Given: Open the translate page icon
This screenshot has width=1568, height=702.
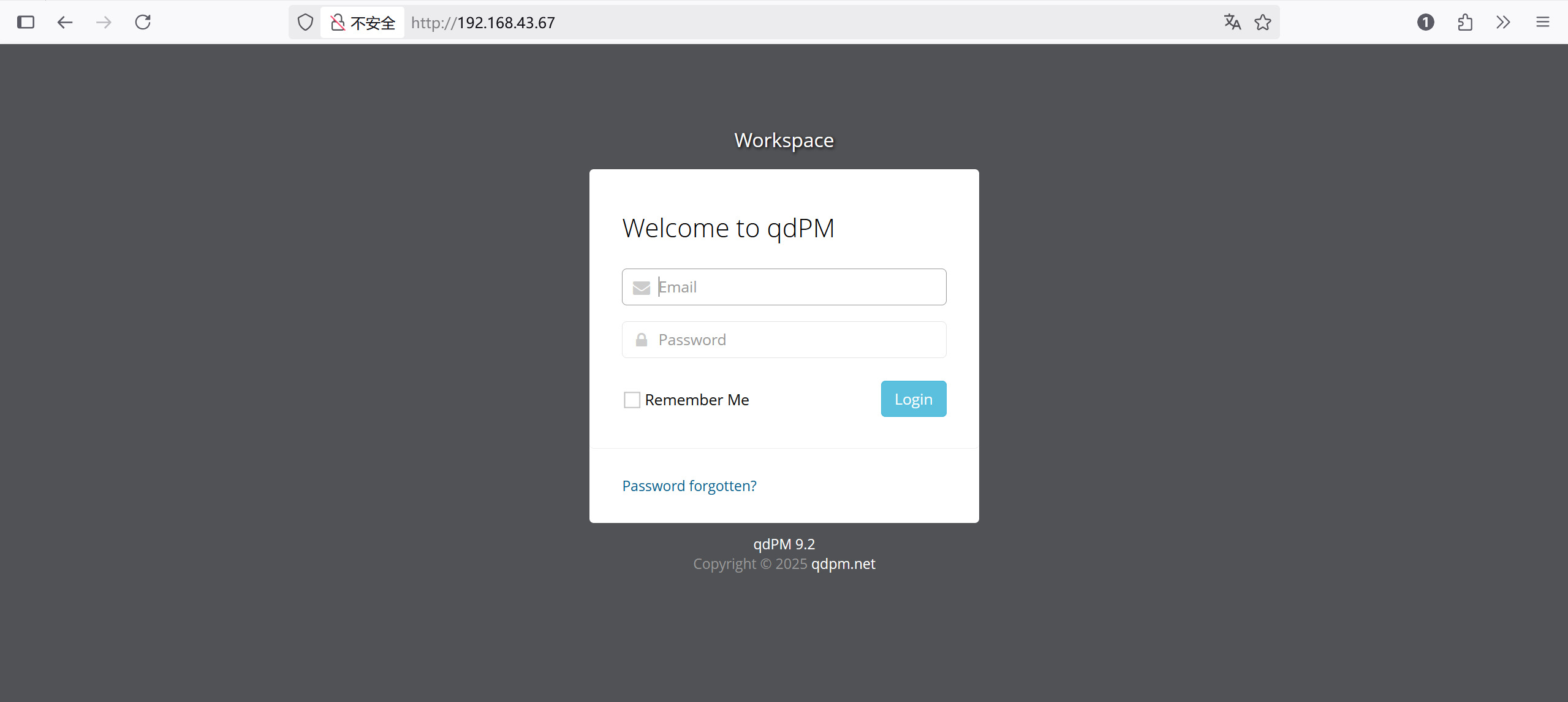Looking at the screenshot, I should (x=1232, y=23).
